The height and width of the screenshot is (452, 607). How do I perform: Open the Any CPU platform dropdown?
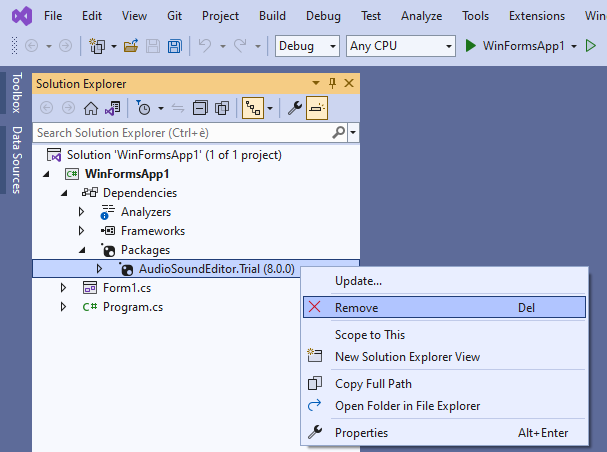coord(400,46)
